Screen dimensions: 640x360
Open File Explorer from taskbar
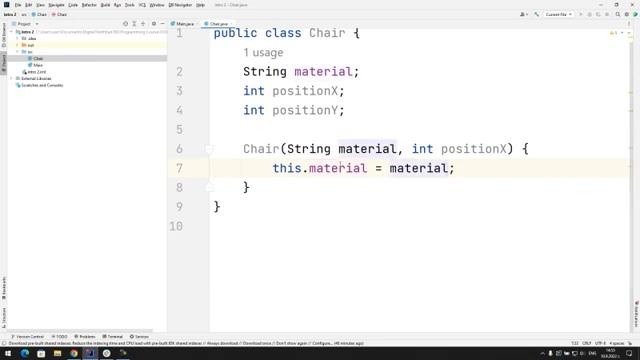click(57, 353)
